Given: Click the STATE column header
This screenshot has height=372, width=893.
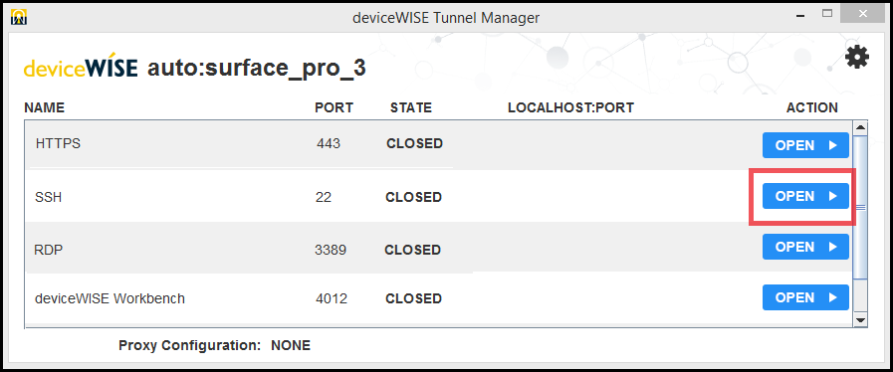Looking at the screenshot, I should (x=411, y=108).
